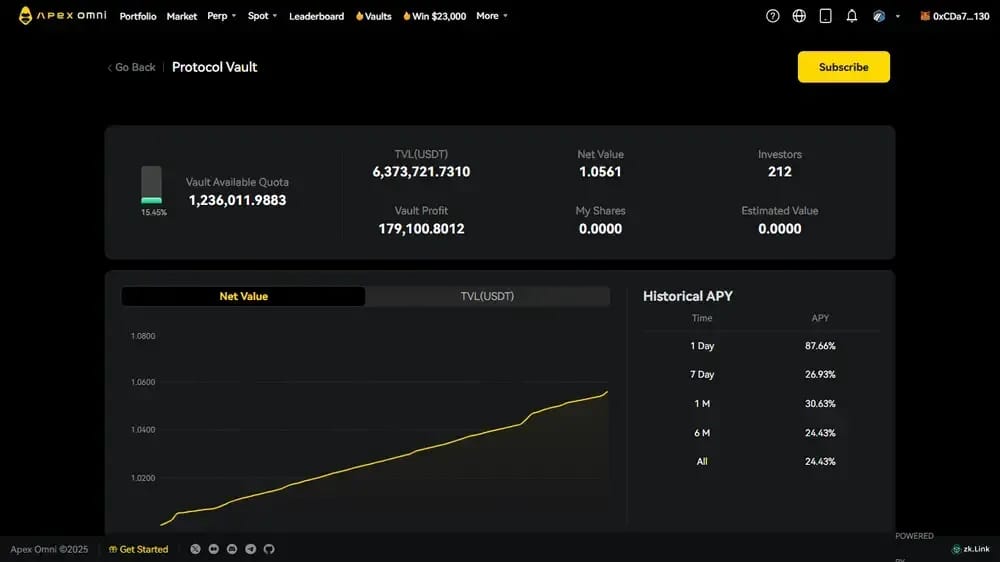Image resolution: width=1000 pixels, height=562 pixels.
Task: Expand the More dropdown menu
Action: point(492,16)
